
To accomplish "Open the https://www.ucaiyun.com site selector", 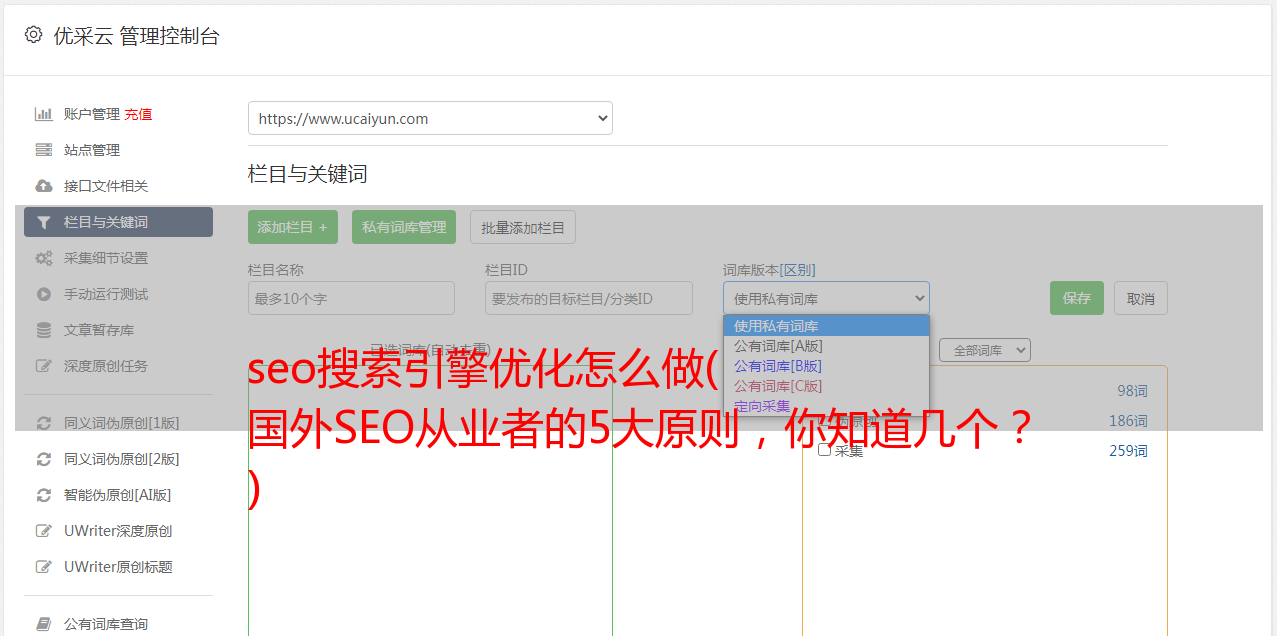I will point(430,118).
